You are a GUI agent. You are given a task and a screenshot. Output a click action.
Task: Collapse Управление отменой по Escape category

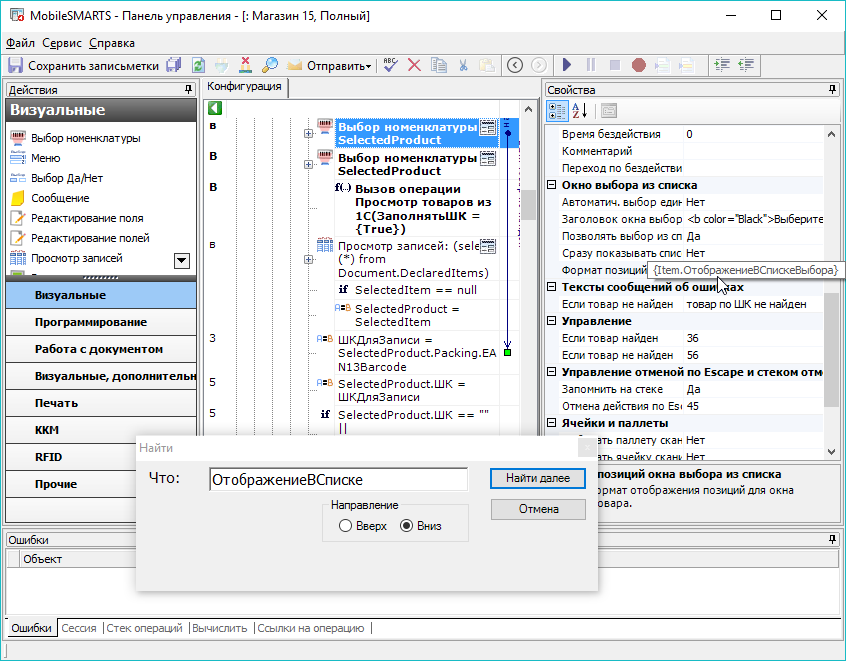tap(551, 372)
